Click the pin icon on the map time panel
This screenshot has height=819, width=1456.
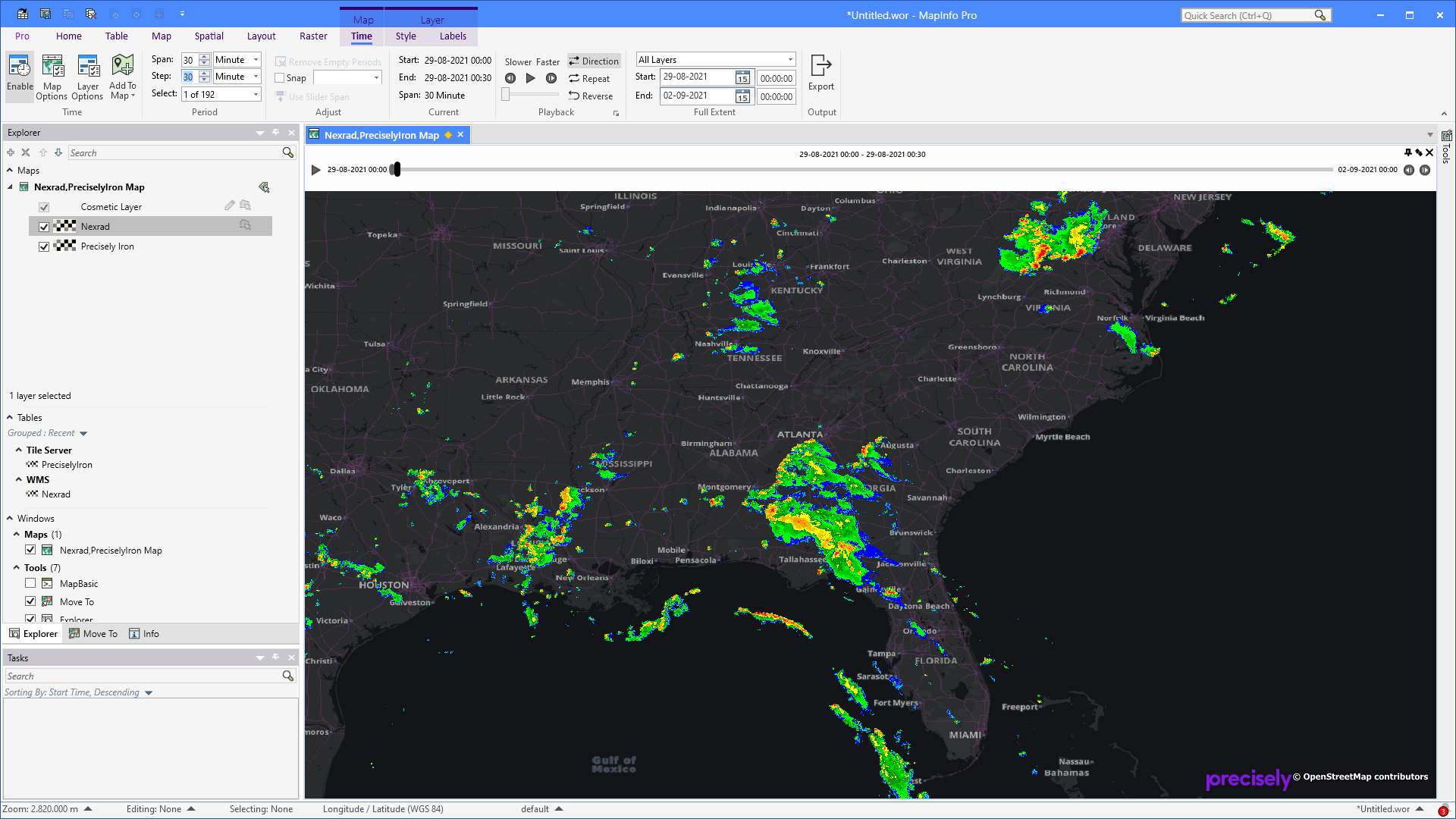pos(1407,152)
